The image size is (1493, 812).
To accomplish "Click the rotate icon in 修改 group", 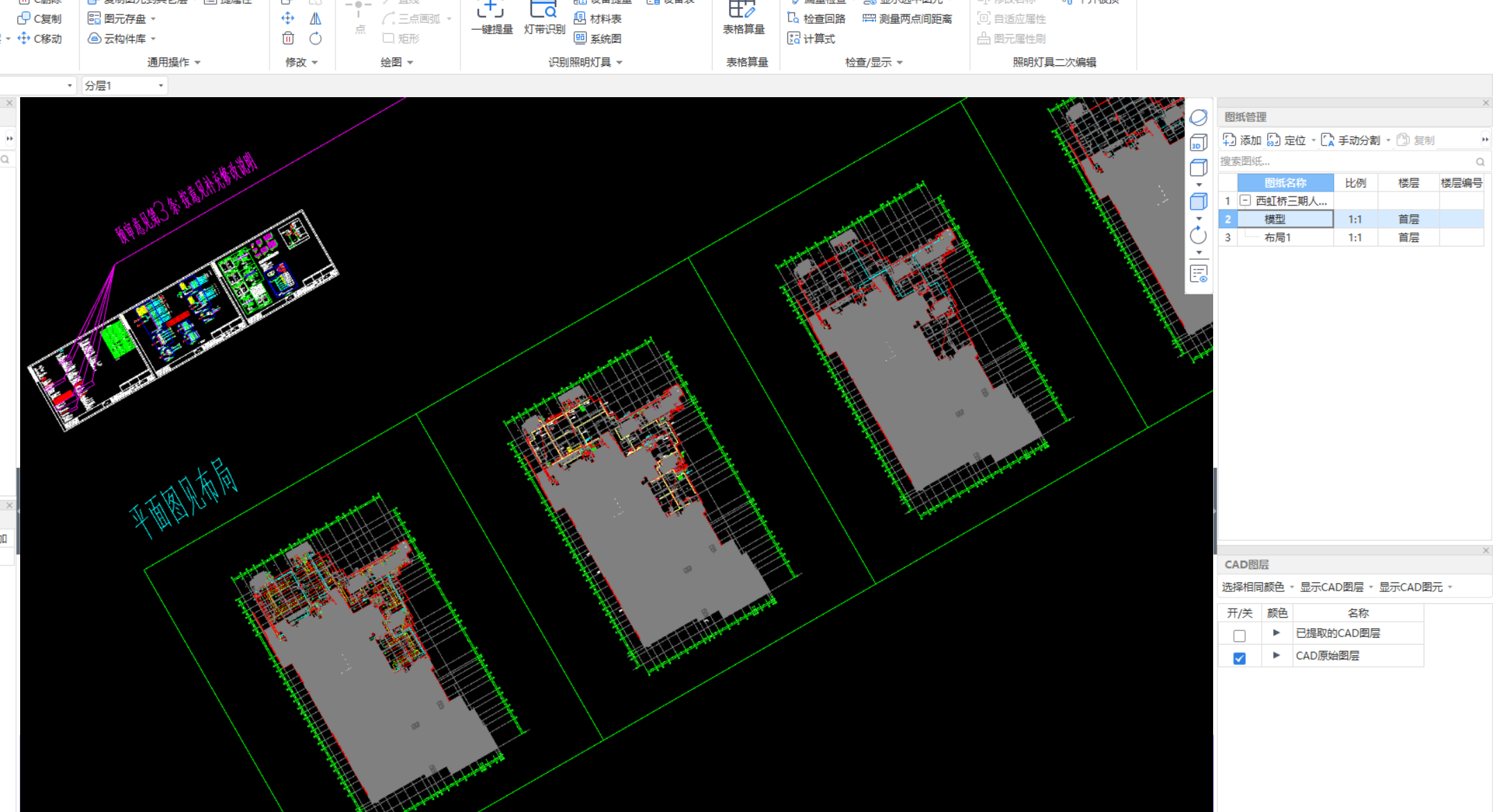I will click(x=315, y=39).
